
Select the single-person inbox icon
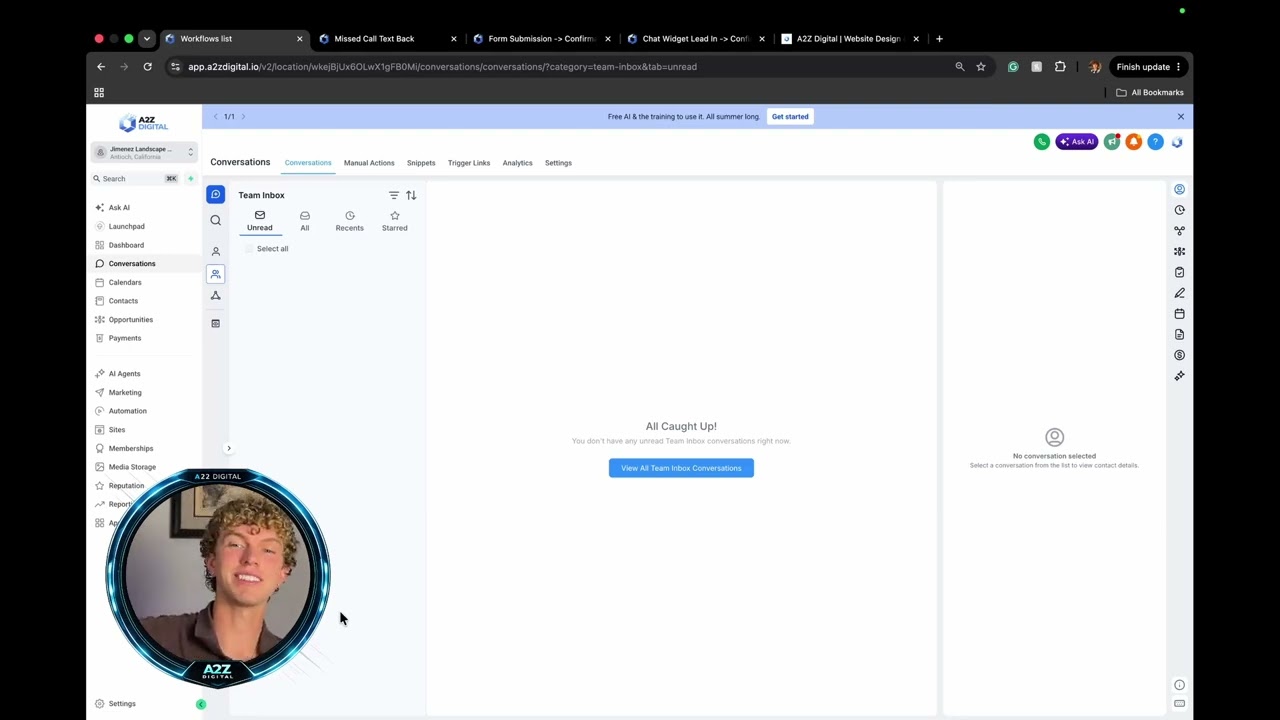tap(215, 251)
